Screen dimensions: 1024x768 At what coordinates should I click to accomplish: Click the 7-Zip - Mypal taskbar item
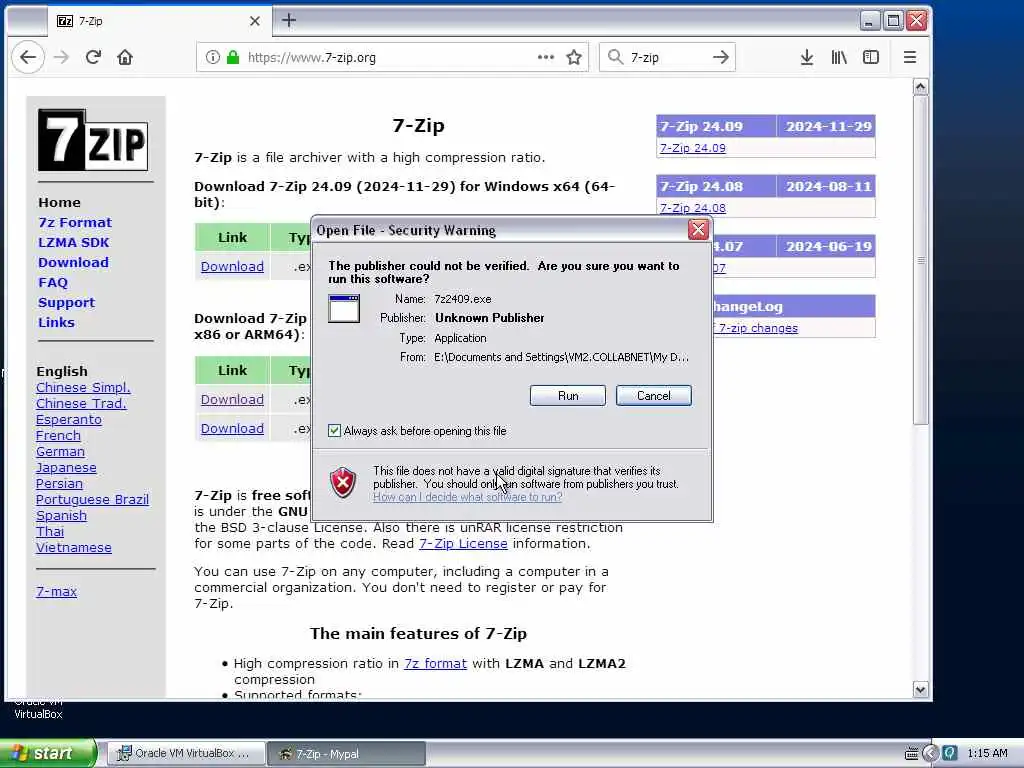[346, 754]
